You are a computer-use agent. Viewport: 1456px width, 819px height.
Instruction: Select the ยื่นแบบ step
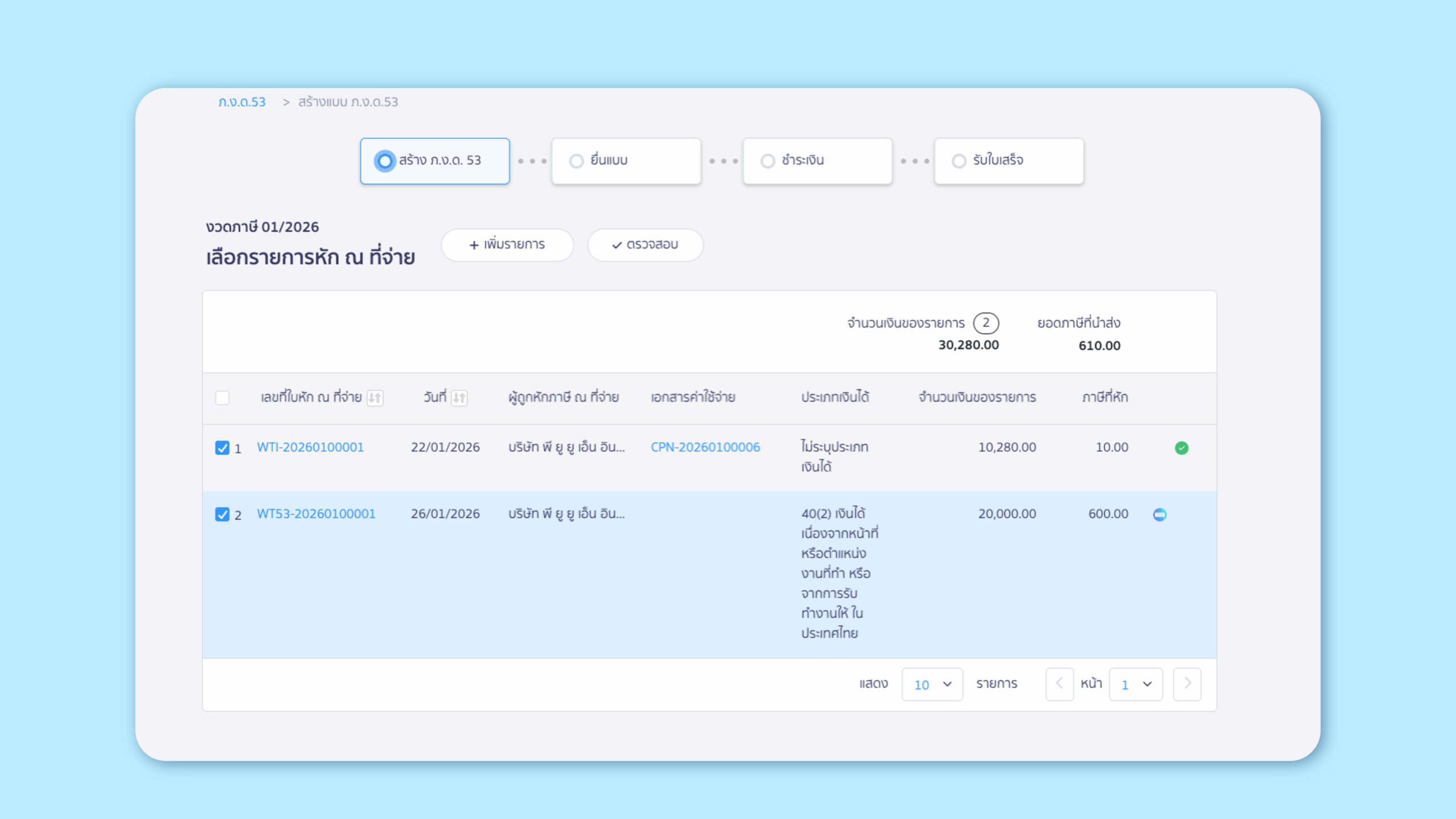[626, 161]
